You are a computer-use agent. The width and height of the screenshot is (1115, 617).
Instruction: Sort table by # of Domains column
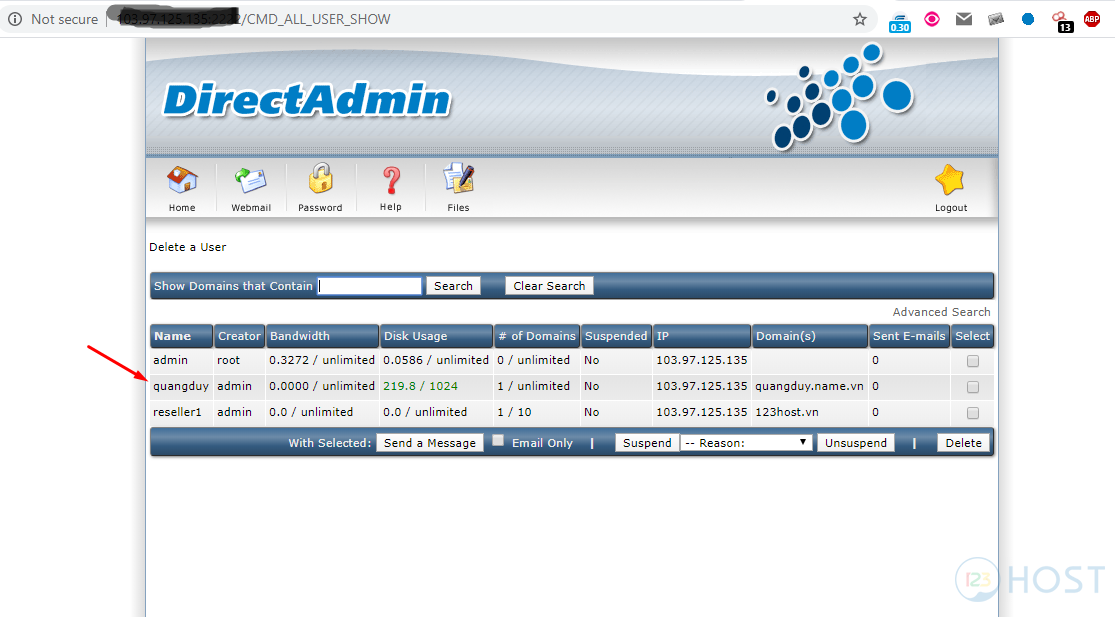pyautogui.click(x=537, y=336)
